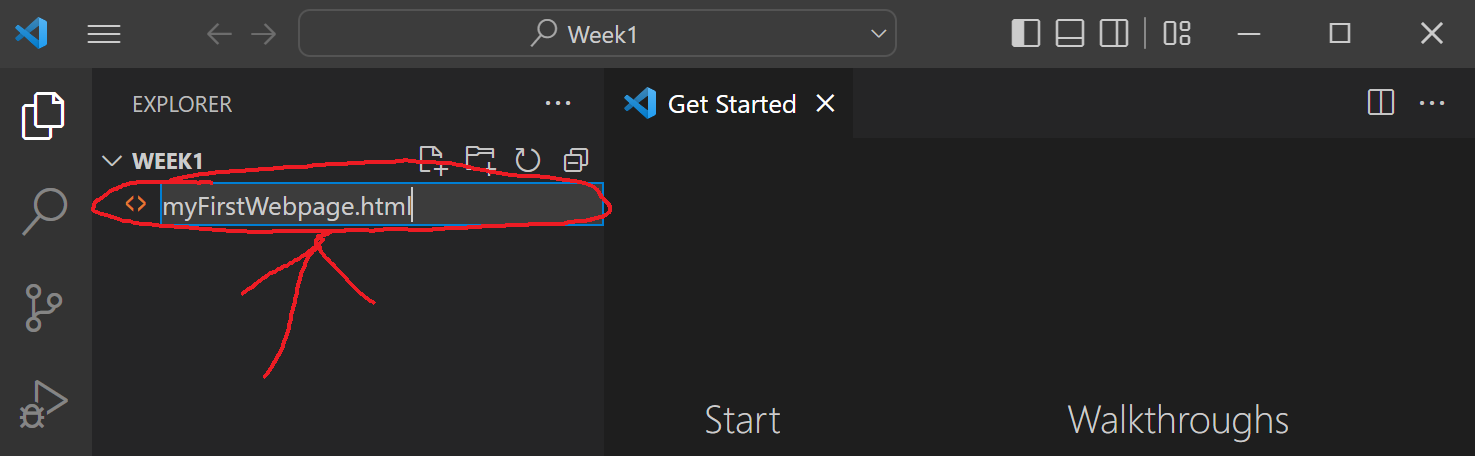Toggle the secondary side bar visibility
This screenshot has height=456, width=1475.
pyautogui.click(x=1114, y=34)
